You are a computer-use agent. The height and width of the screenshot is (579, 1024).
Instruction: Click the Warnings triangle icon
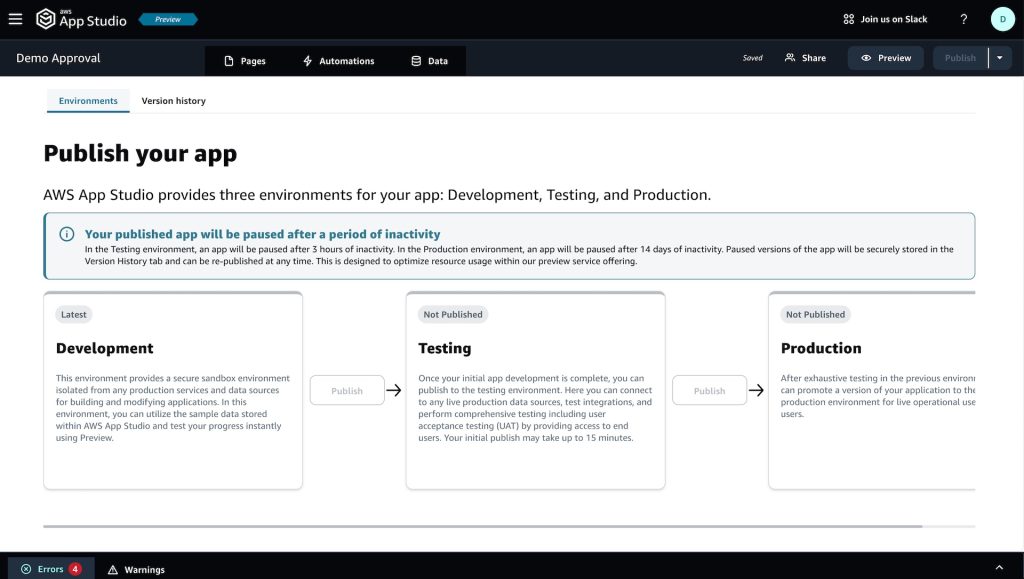point(113,569)
